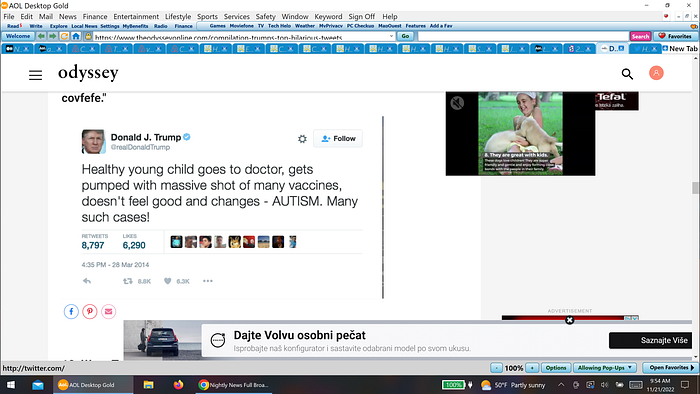Open the tweet settings gear icon
The width and height of the screenshot is (700, 394).
click(302, 139)
